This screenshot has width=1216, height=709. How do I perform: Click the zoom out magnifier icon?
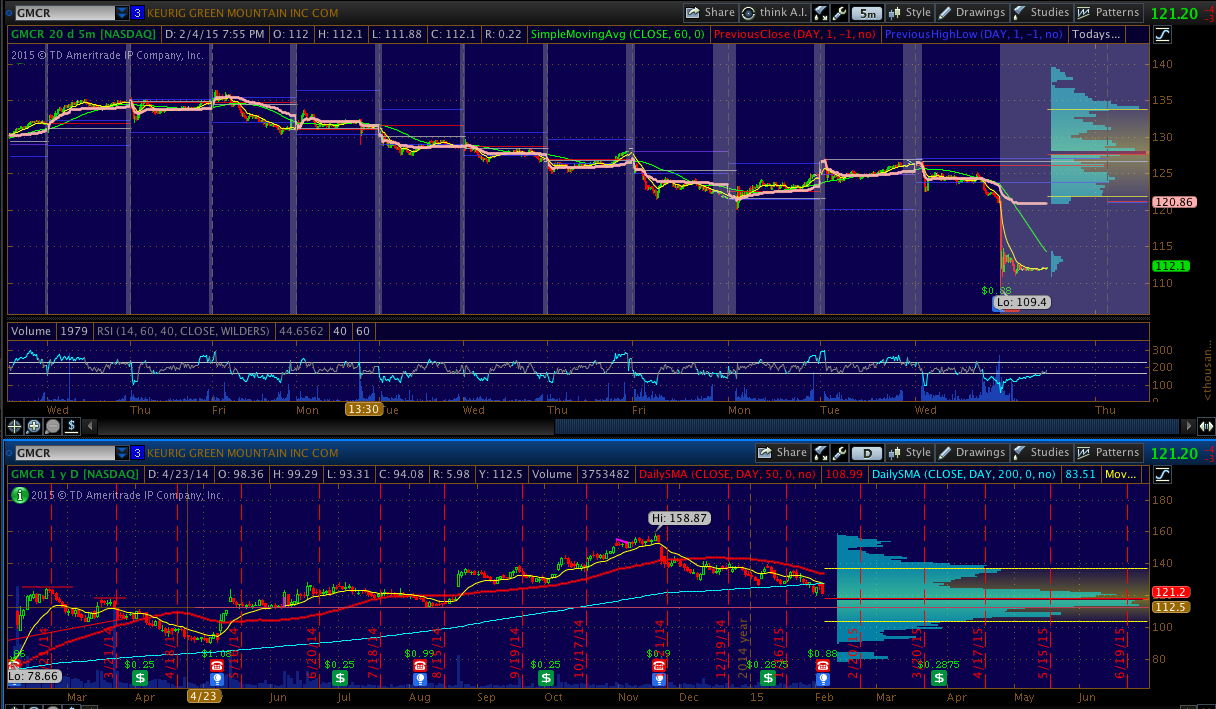[x=52, y=426]
